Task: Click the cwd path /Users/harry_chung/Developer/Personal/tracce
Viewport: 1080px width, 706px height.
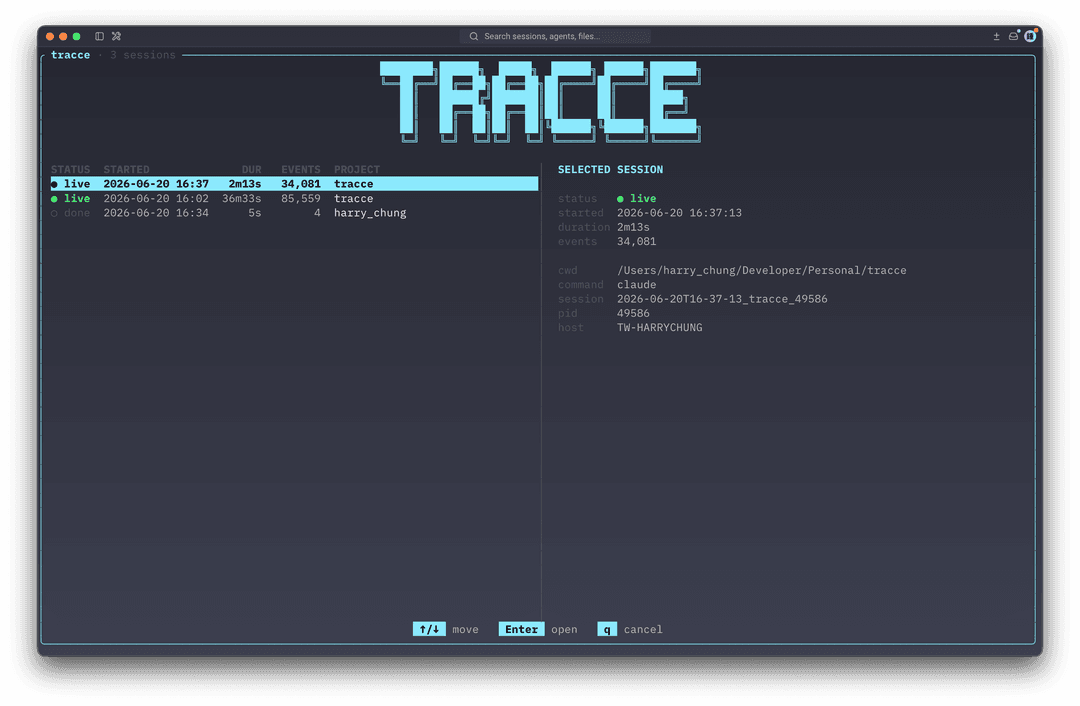Action: 761,270
